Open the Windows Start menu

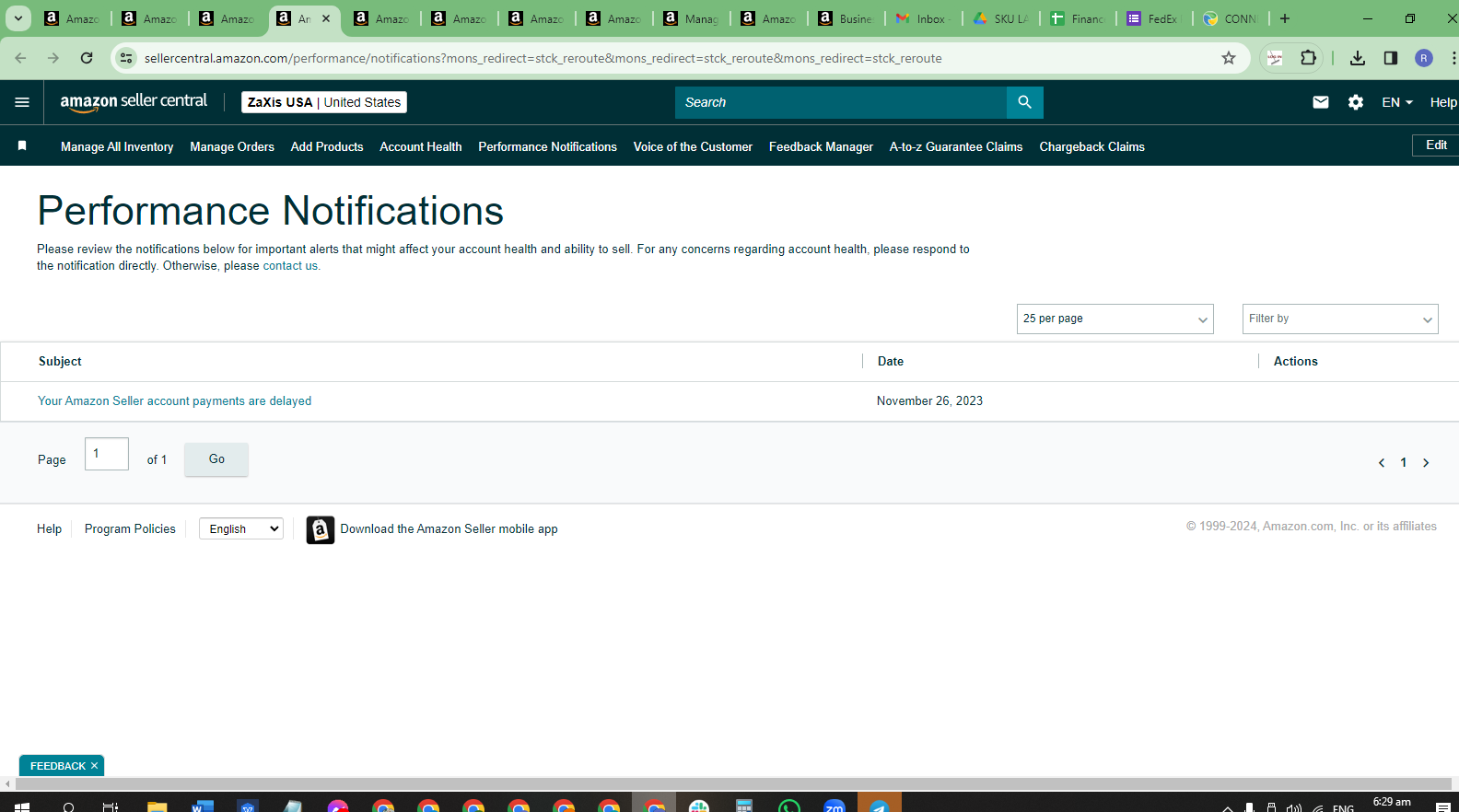(x=22, y=806)
